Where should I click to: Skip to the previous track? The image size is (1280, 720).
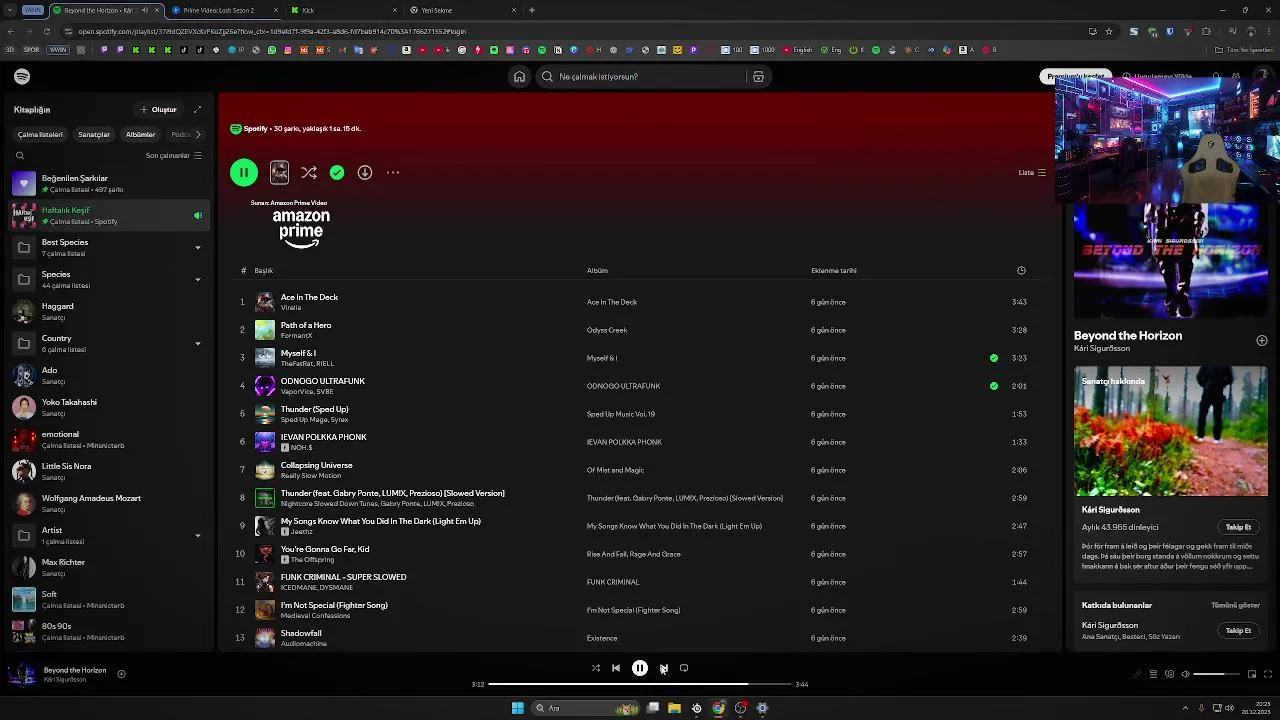coord(616,668)
